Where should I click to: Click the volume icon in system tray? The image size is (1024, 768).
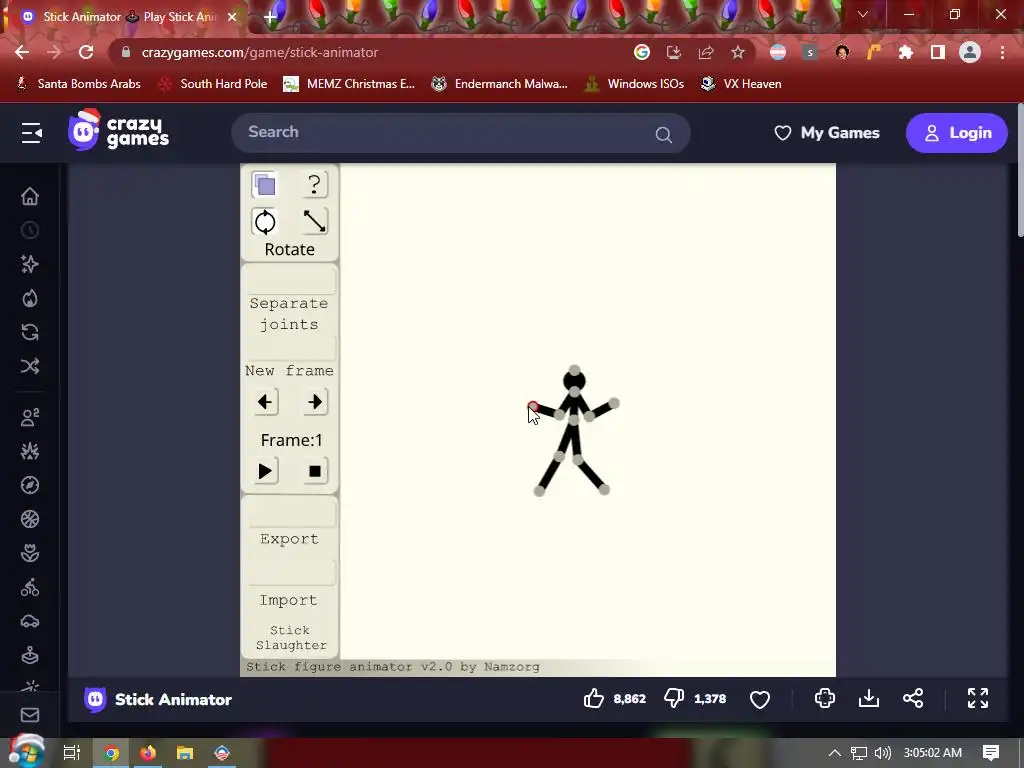pos(882,753)
